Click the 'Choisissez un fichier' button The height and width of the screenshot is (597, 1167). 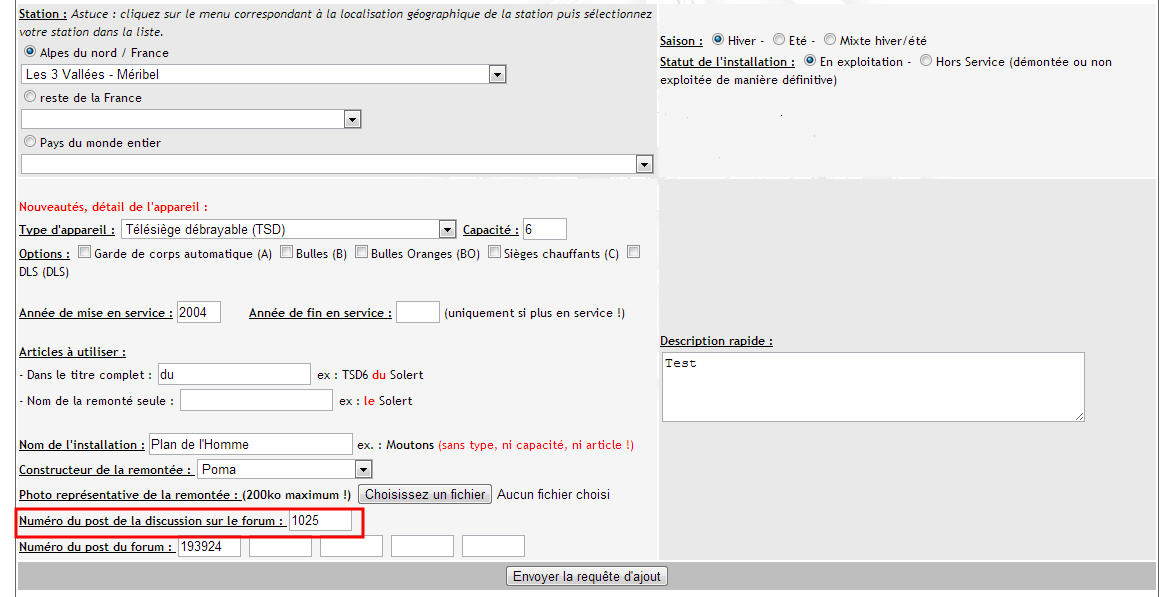[425, 494]
